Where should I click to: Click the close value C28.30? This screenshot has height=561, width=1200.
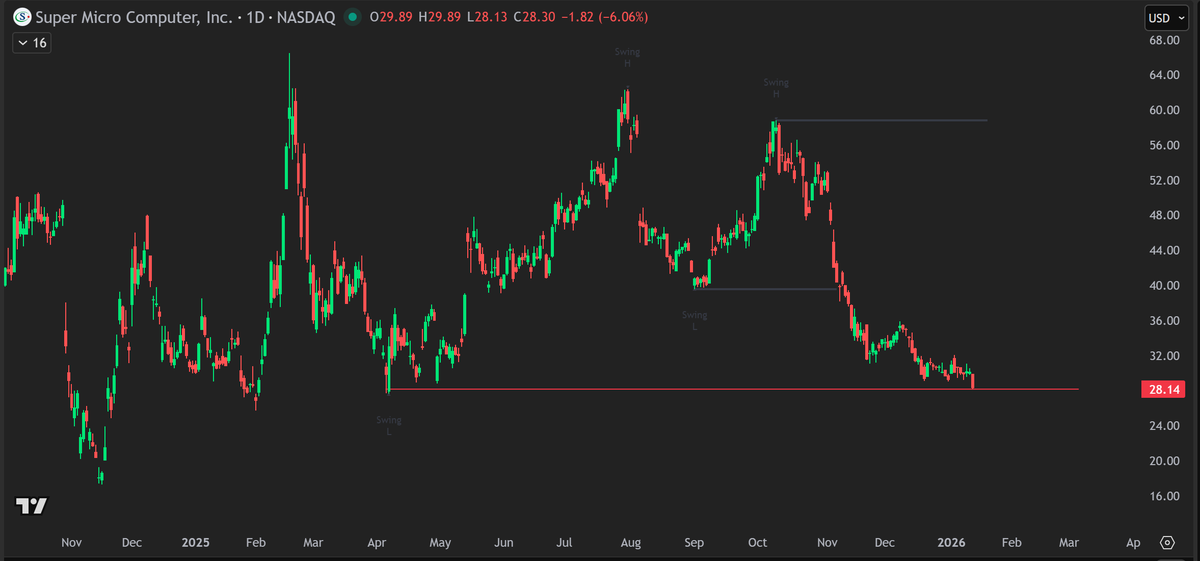point(535,17)
